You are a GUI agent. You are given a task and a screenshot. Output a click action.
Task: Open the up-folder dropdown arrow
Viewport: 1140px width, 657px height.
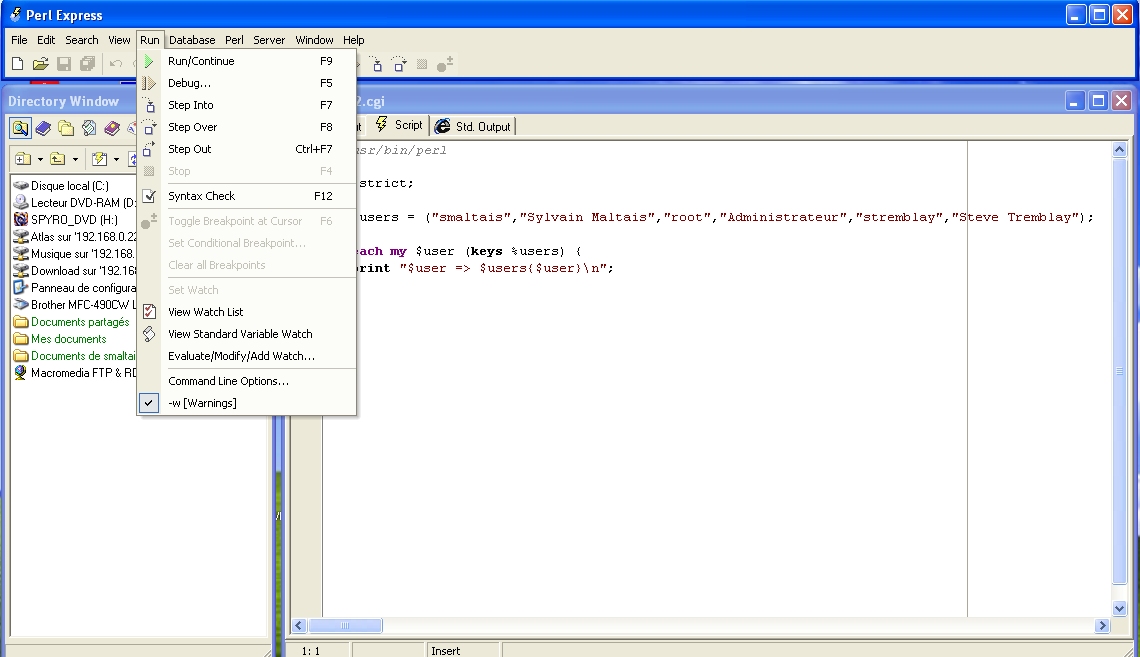75,160
